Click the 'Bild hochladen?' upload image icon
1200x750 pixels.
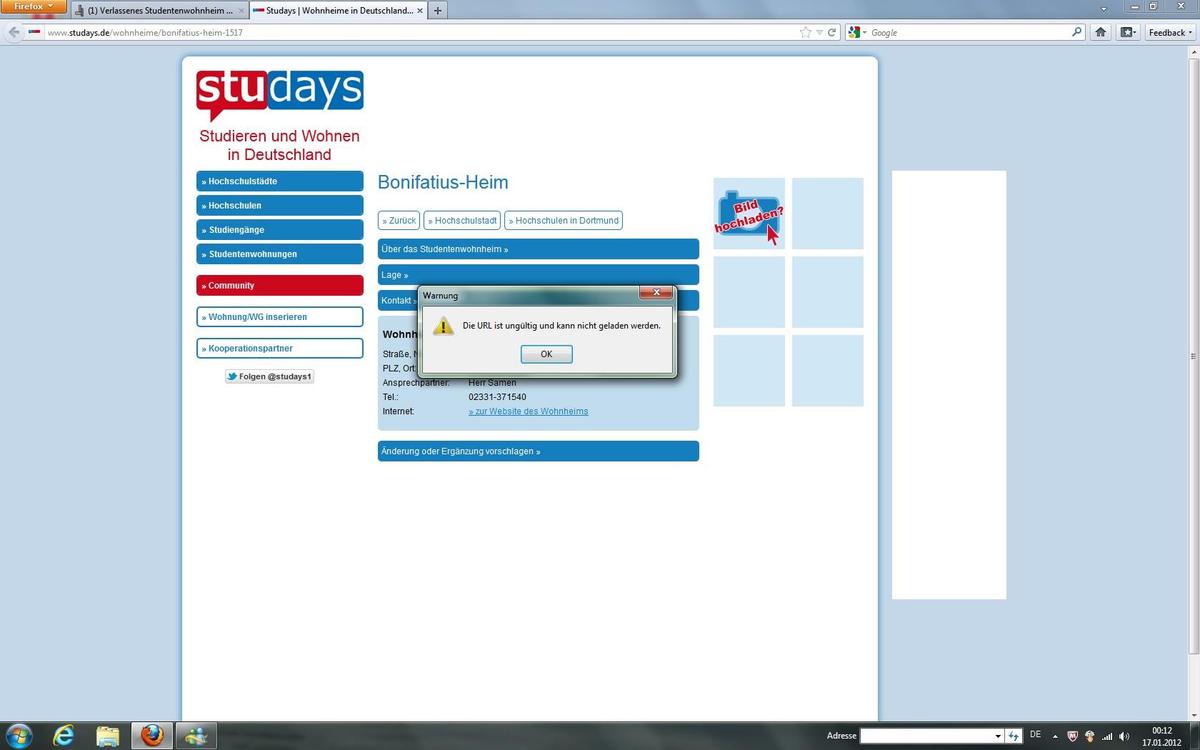(749, 214)
